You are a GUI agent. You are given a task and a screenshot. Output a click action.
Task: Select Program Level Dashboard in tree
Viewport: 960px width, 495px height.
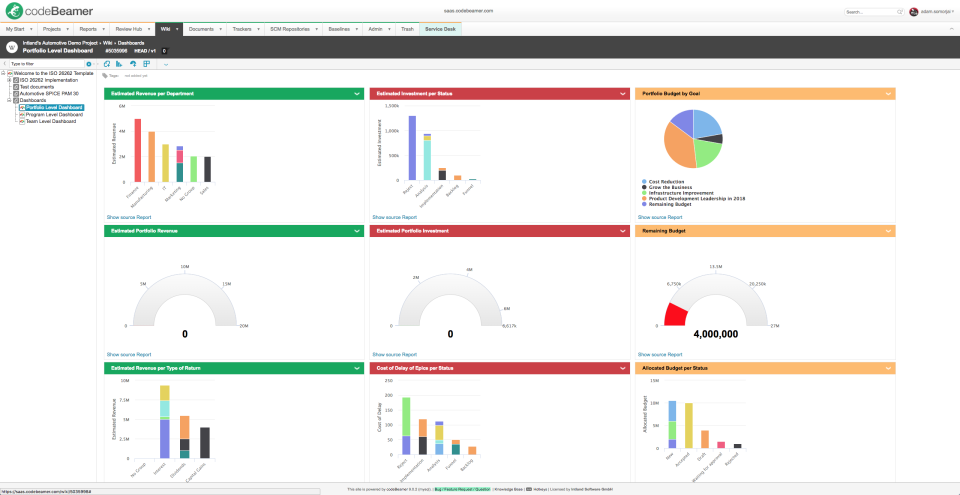click(54, 114)
